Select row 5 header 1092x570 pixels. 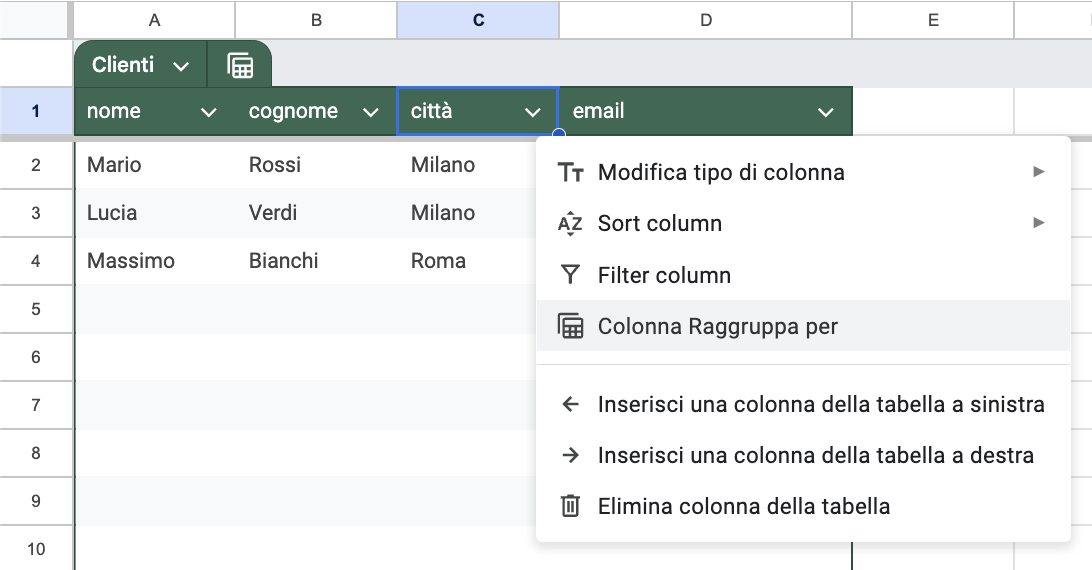36,309
